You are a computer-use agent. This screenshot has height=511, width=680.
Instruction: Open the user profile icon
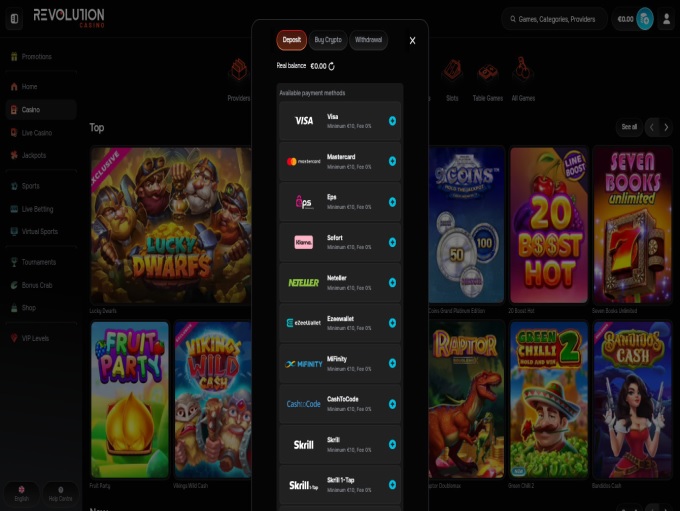(666, 19)
